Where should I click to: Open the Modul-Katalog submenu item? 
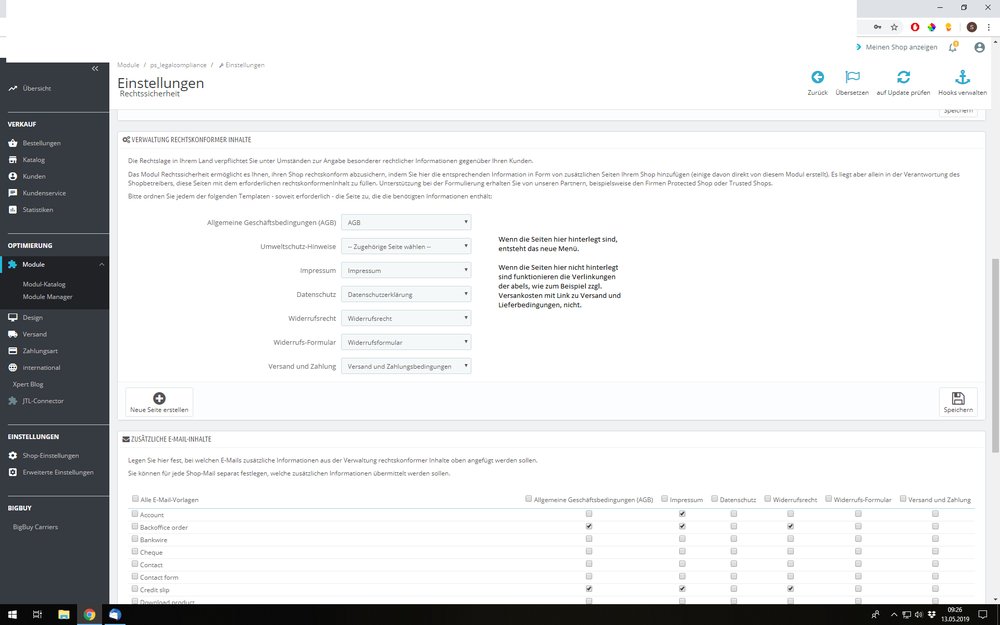coord(44,284)
